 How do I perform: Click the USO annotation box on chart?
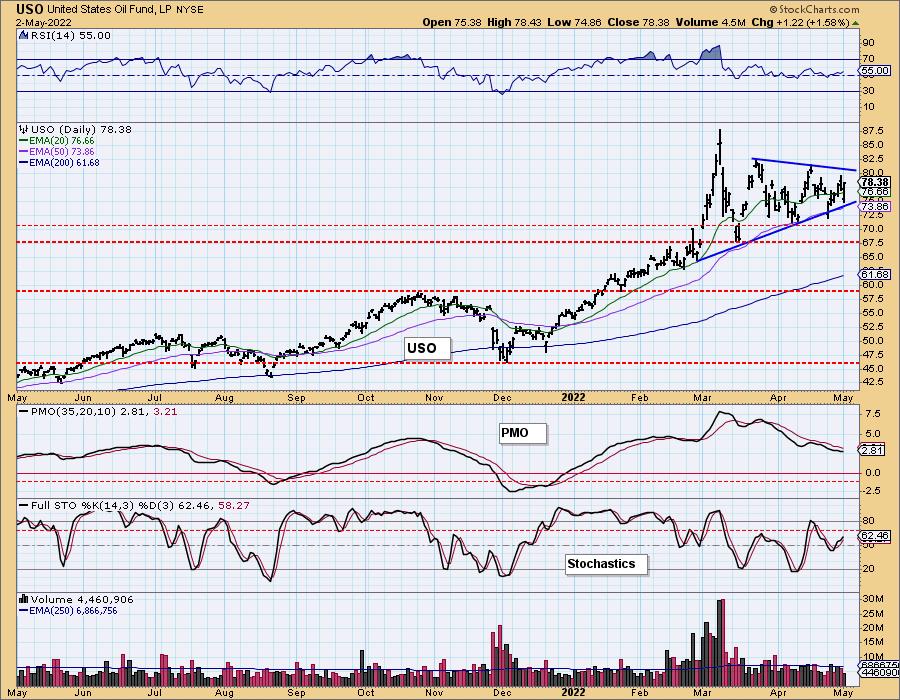click(426, 348)
